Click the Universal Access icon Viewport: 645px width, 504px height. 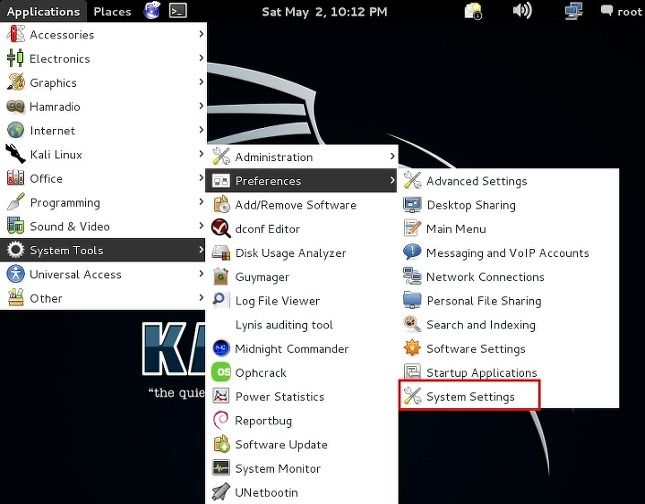pos(16,274)
